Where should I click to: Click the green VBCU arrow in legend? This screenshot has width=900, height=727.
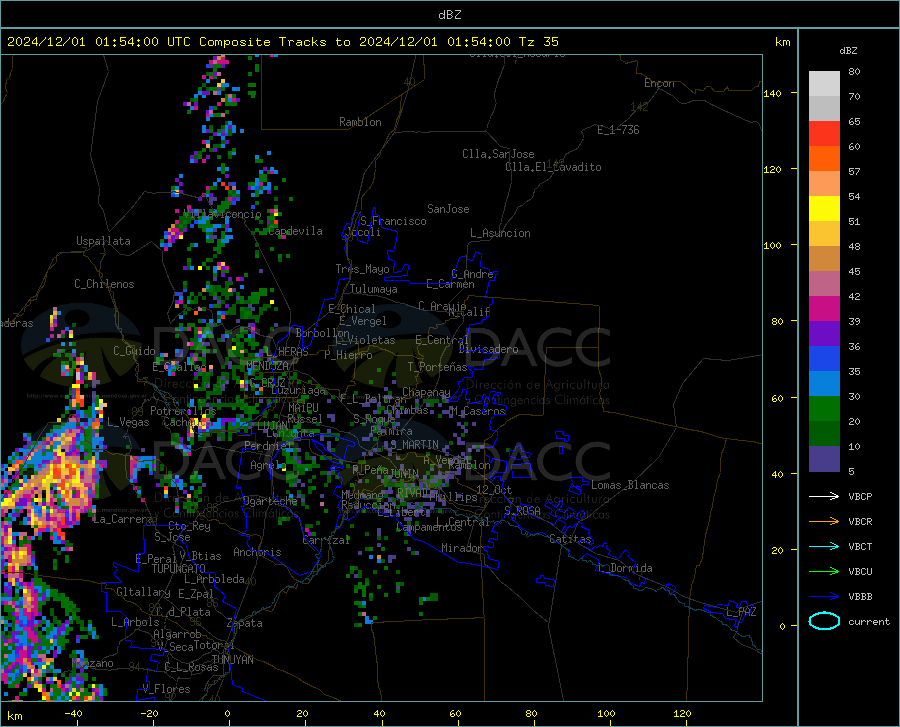(824, 572)
